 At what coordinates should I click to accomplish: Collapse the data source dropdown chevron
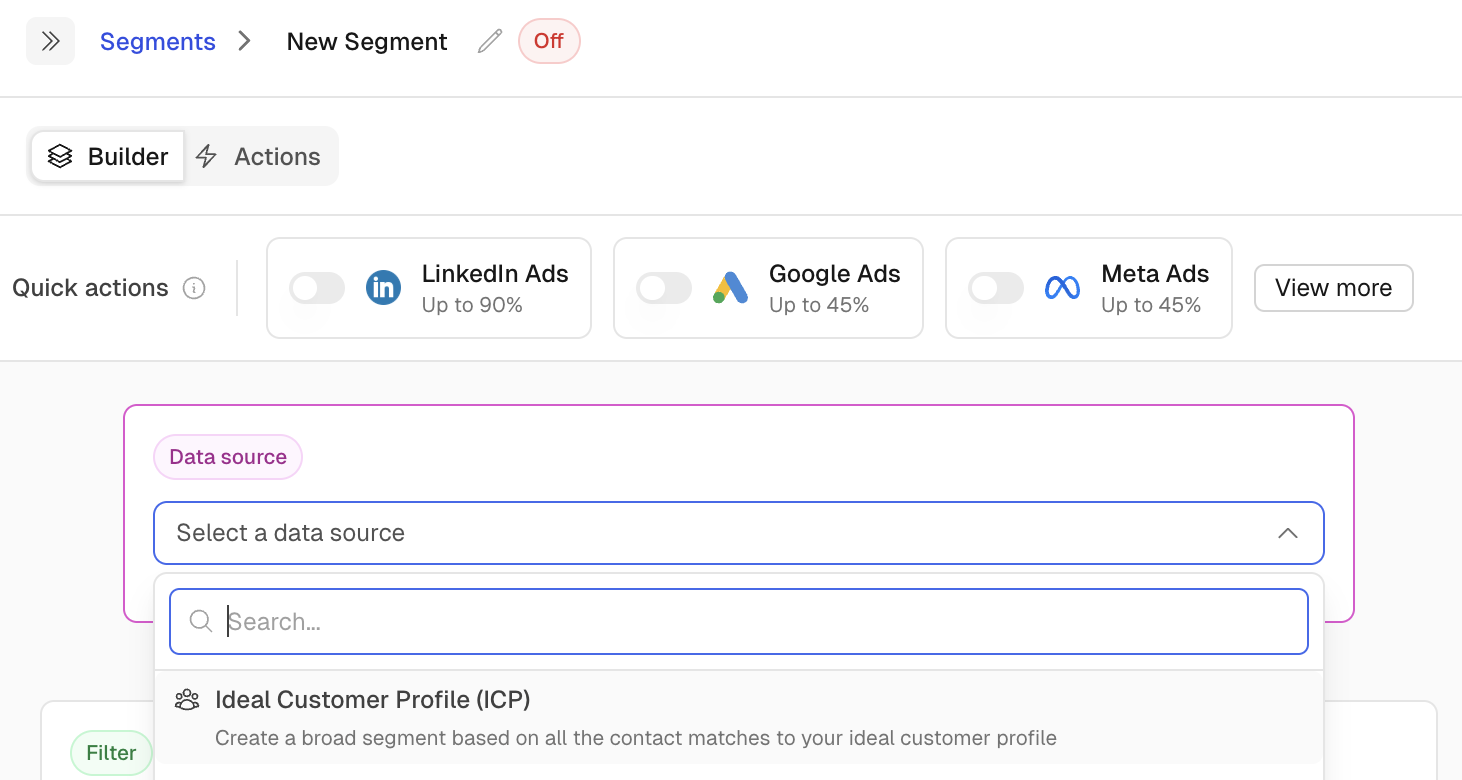[1288, 533]
